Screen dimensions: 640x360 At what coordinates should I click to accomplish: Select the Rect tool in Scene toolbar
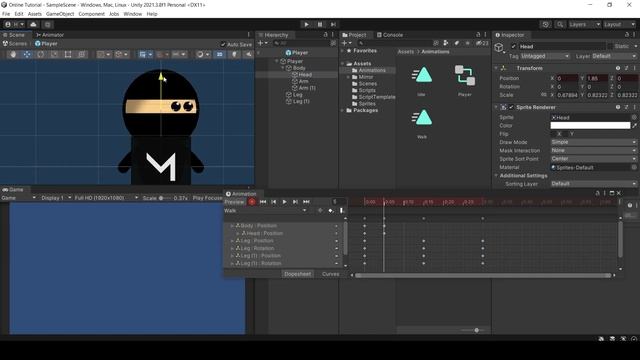pos(68,54)
